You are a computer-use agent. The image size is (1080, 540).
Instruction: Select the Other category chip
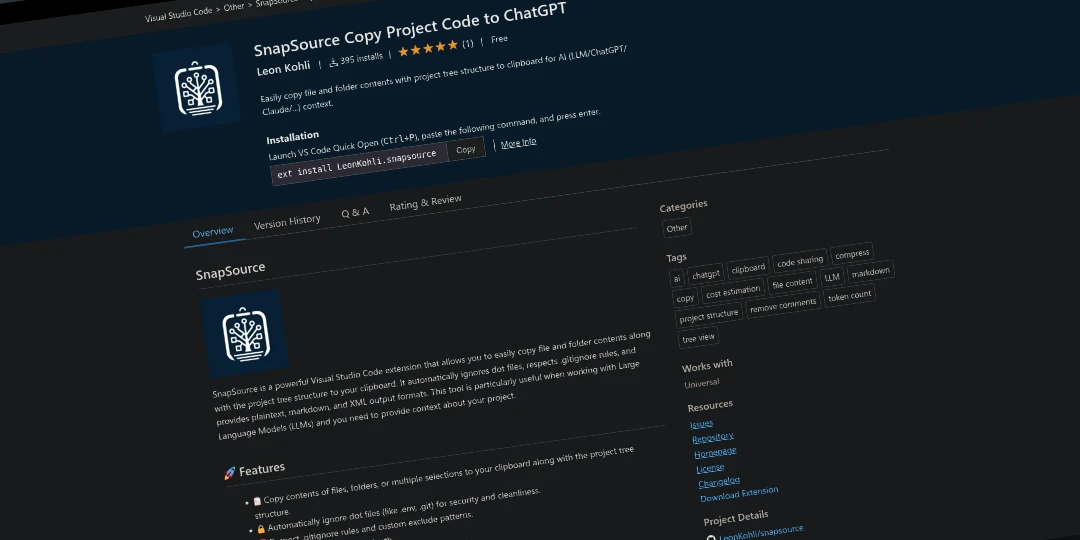677,227
